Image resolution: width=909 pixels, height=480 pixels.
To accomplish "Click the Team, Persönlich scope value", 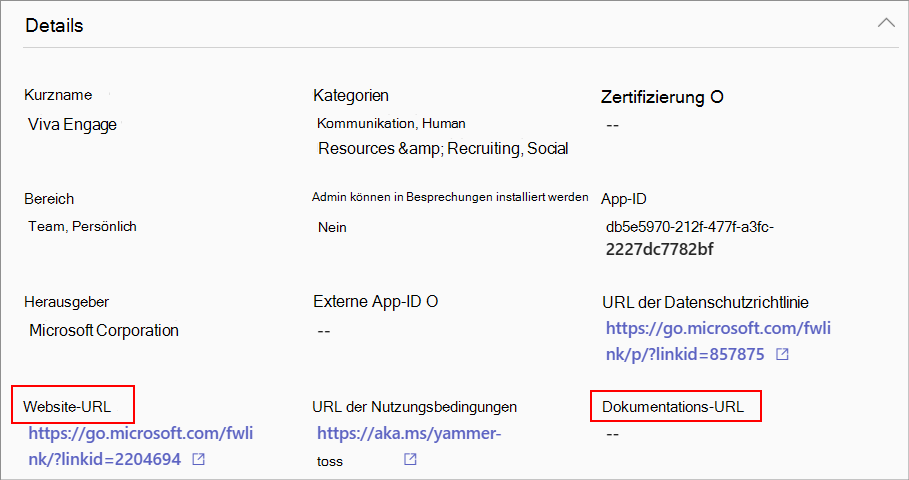I will tap(83, 227).
